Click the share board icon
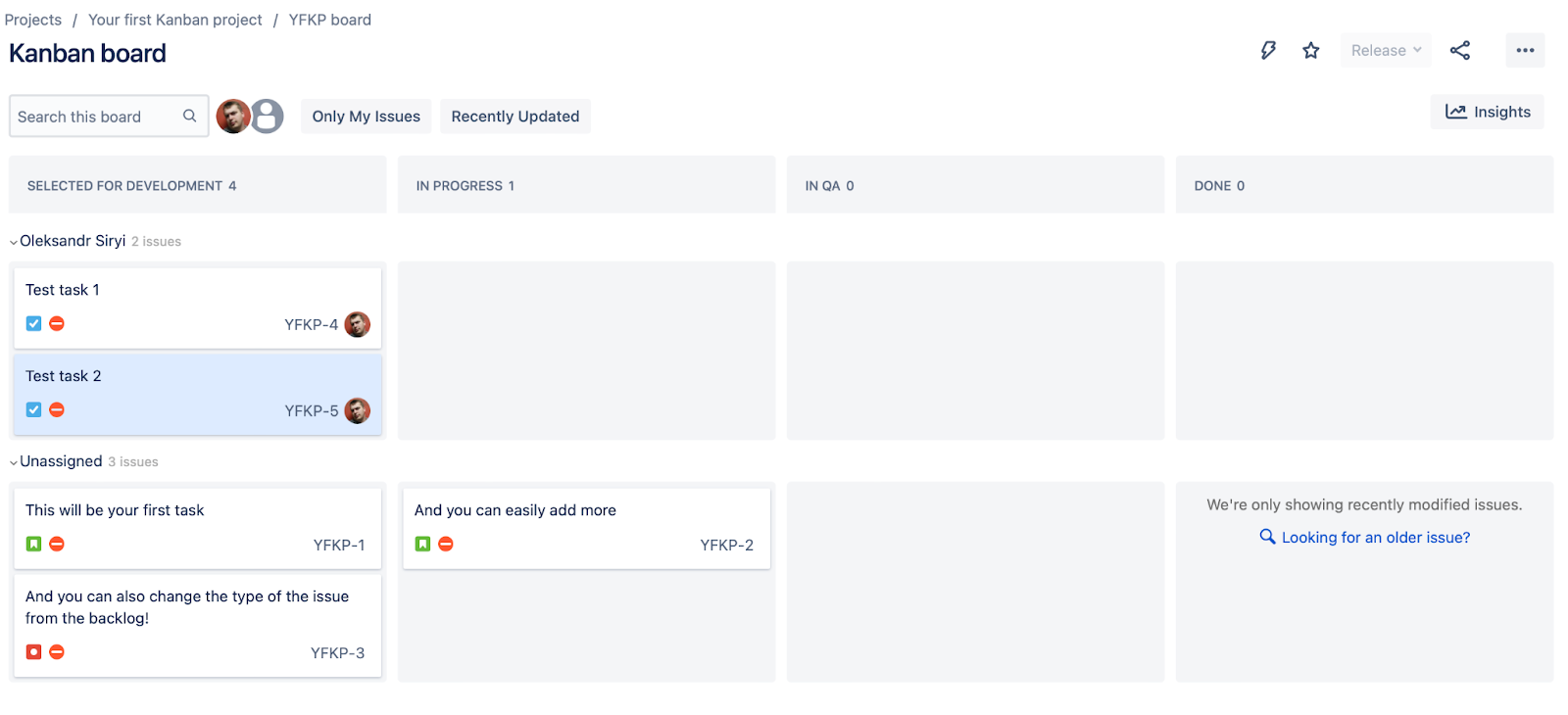 coord(1460,50)
